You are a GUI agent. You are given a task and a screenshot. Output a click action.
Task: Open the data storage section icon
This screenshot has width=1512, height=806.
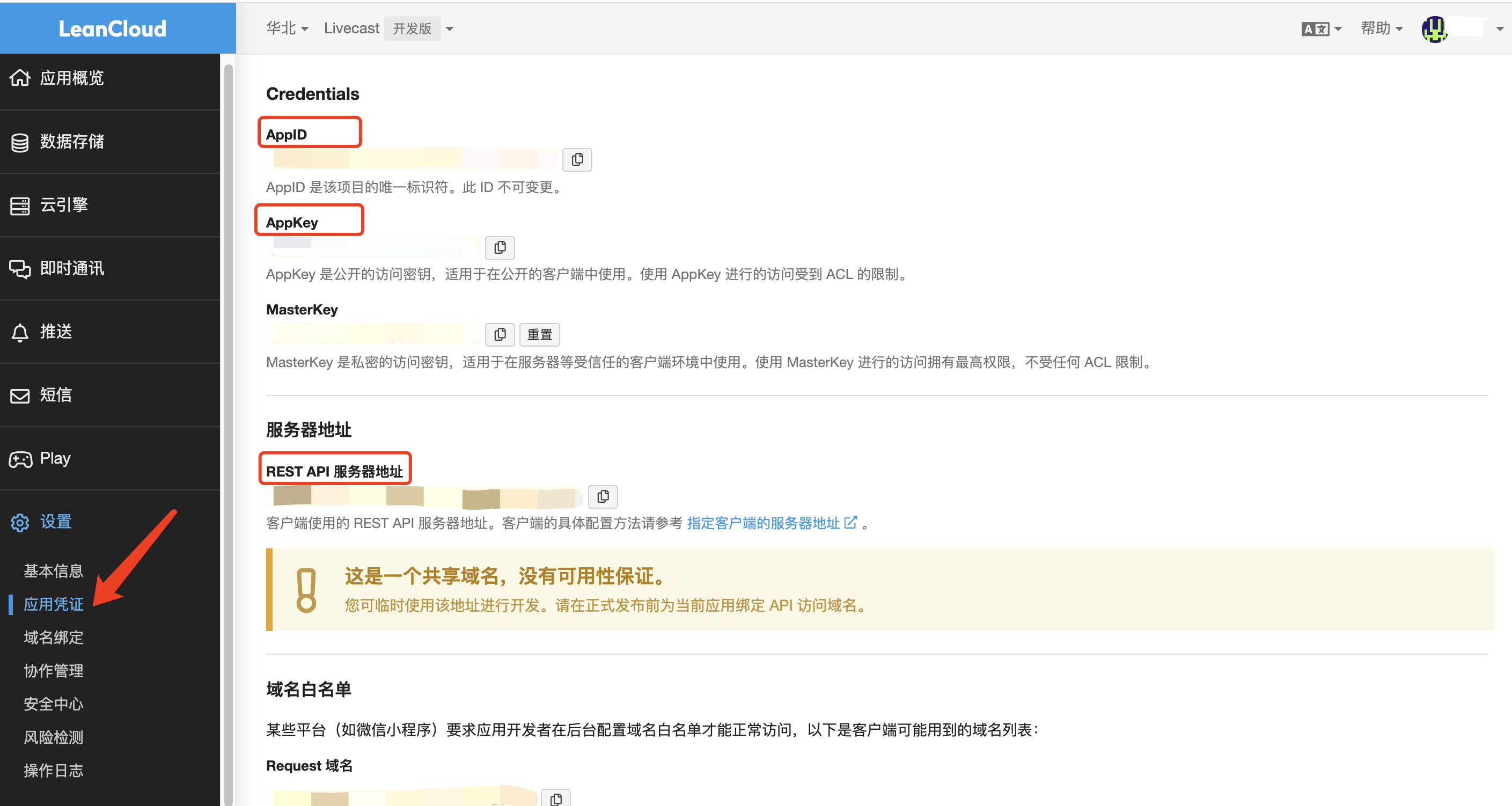coord(20,142)
